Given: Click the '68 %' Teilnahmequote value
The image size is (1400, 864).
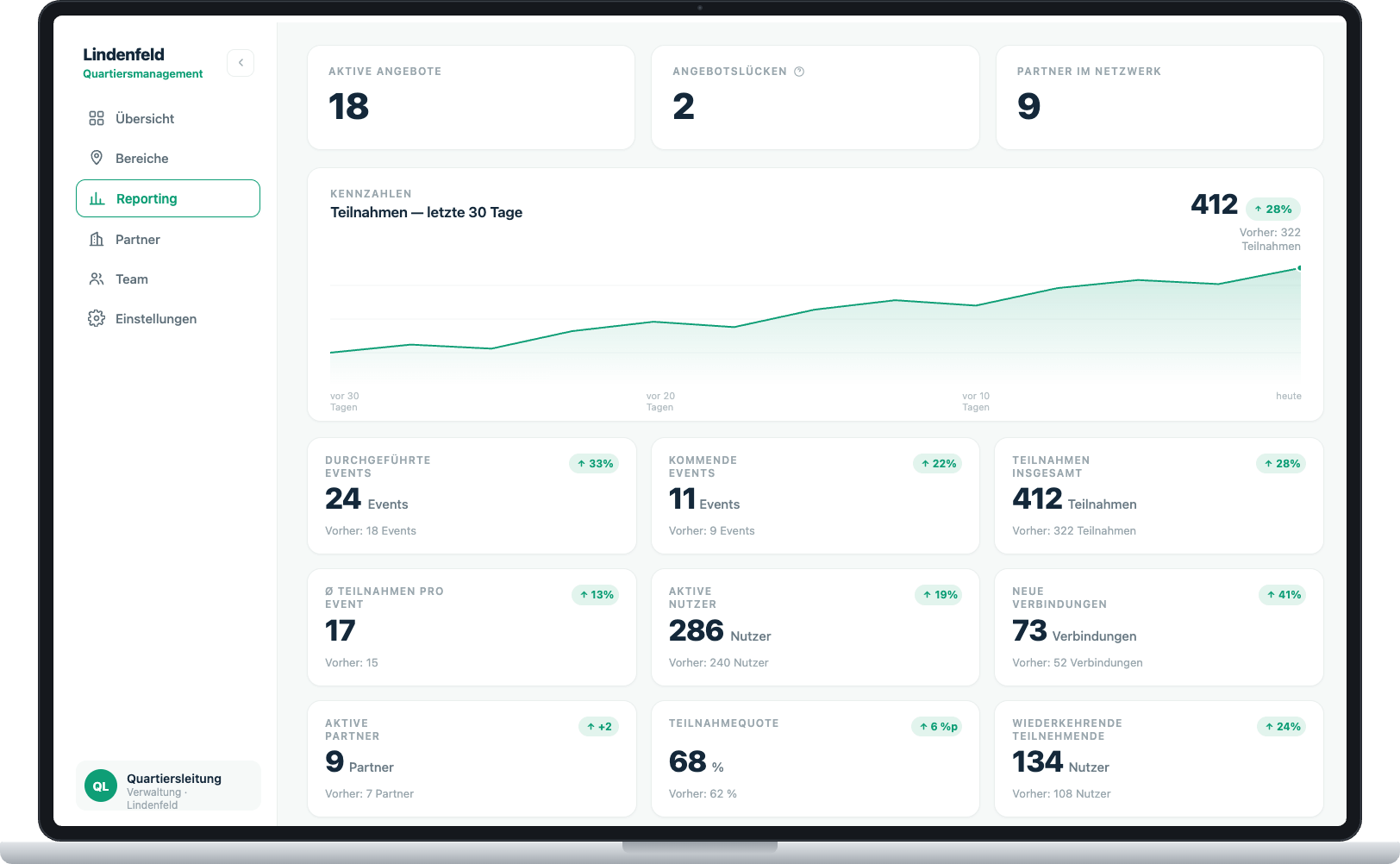Looking at the screenshot, I should [x=697, y=762].
